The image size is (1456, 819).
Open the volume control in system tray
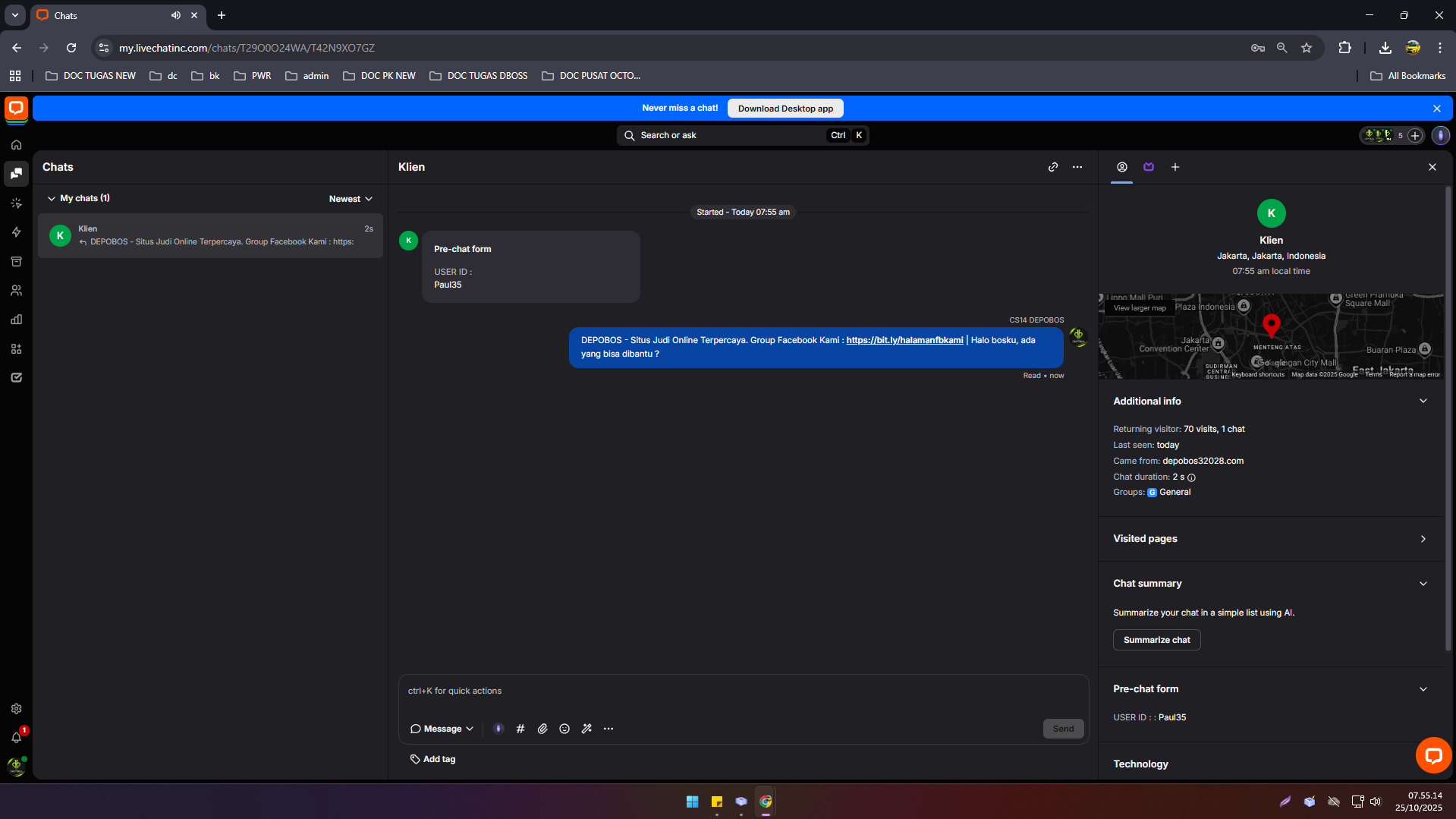pyautogui.click(x=1376, y=802)
